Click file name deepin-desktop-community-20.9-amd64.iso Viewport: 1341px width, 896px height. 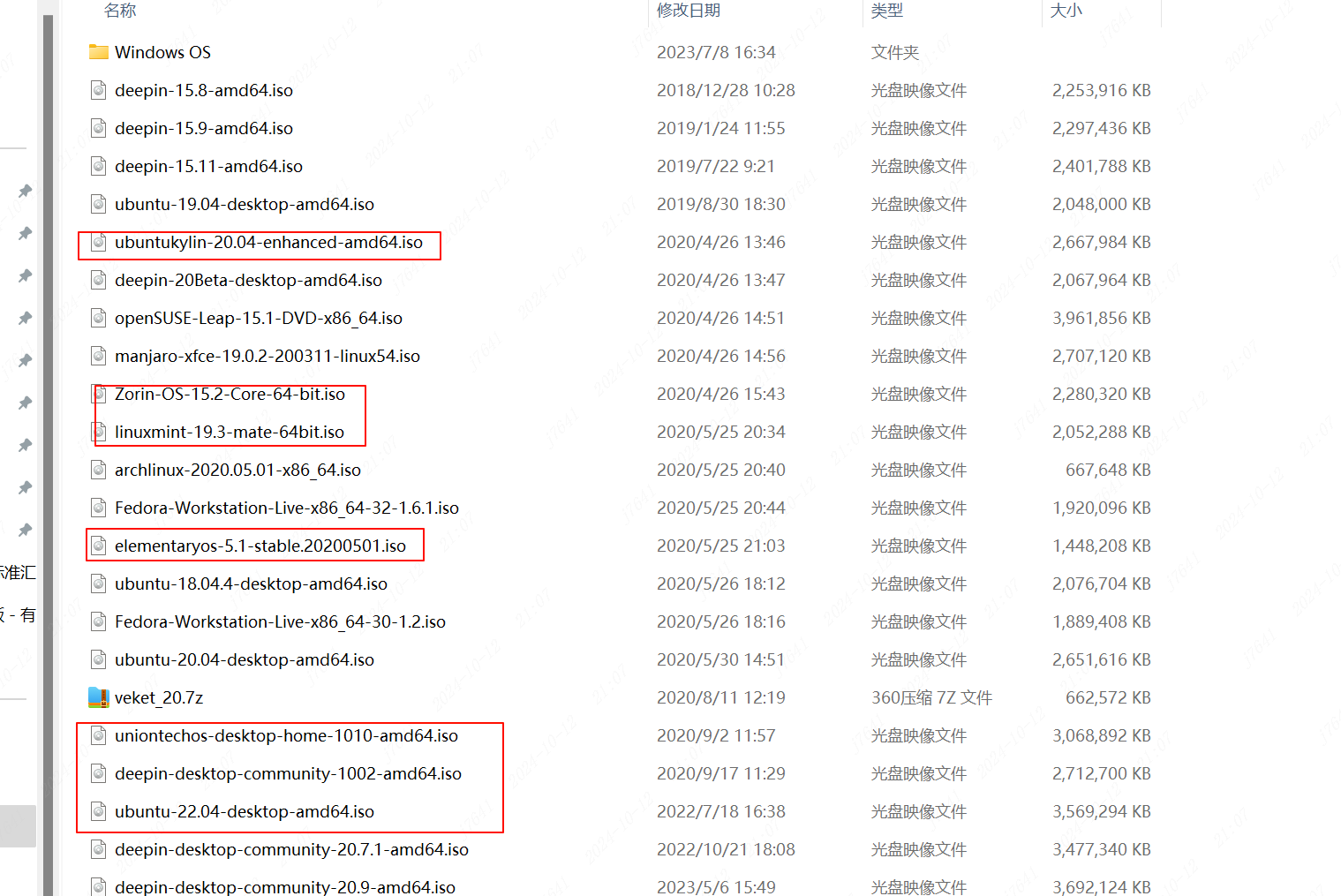point(285,886)
